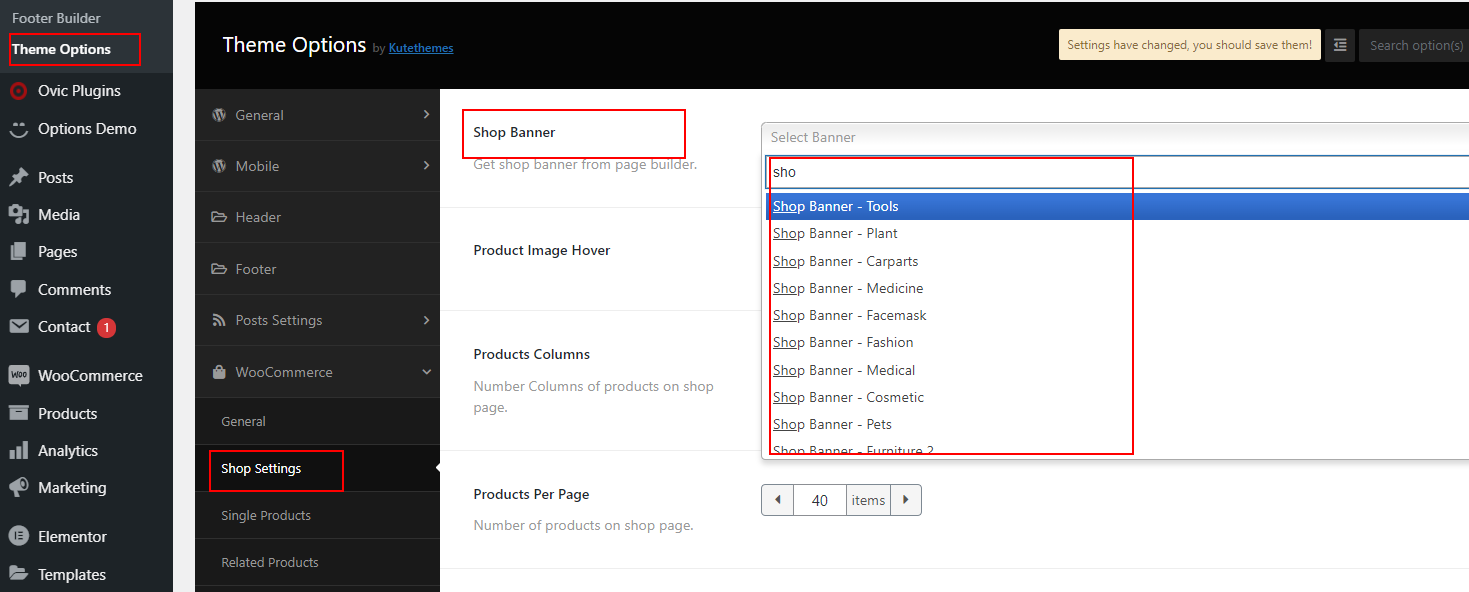The height and width of the screenshot is (592, 1469).
Task: Select Shop Banner - Plant option
Action: pos(1117,233)
